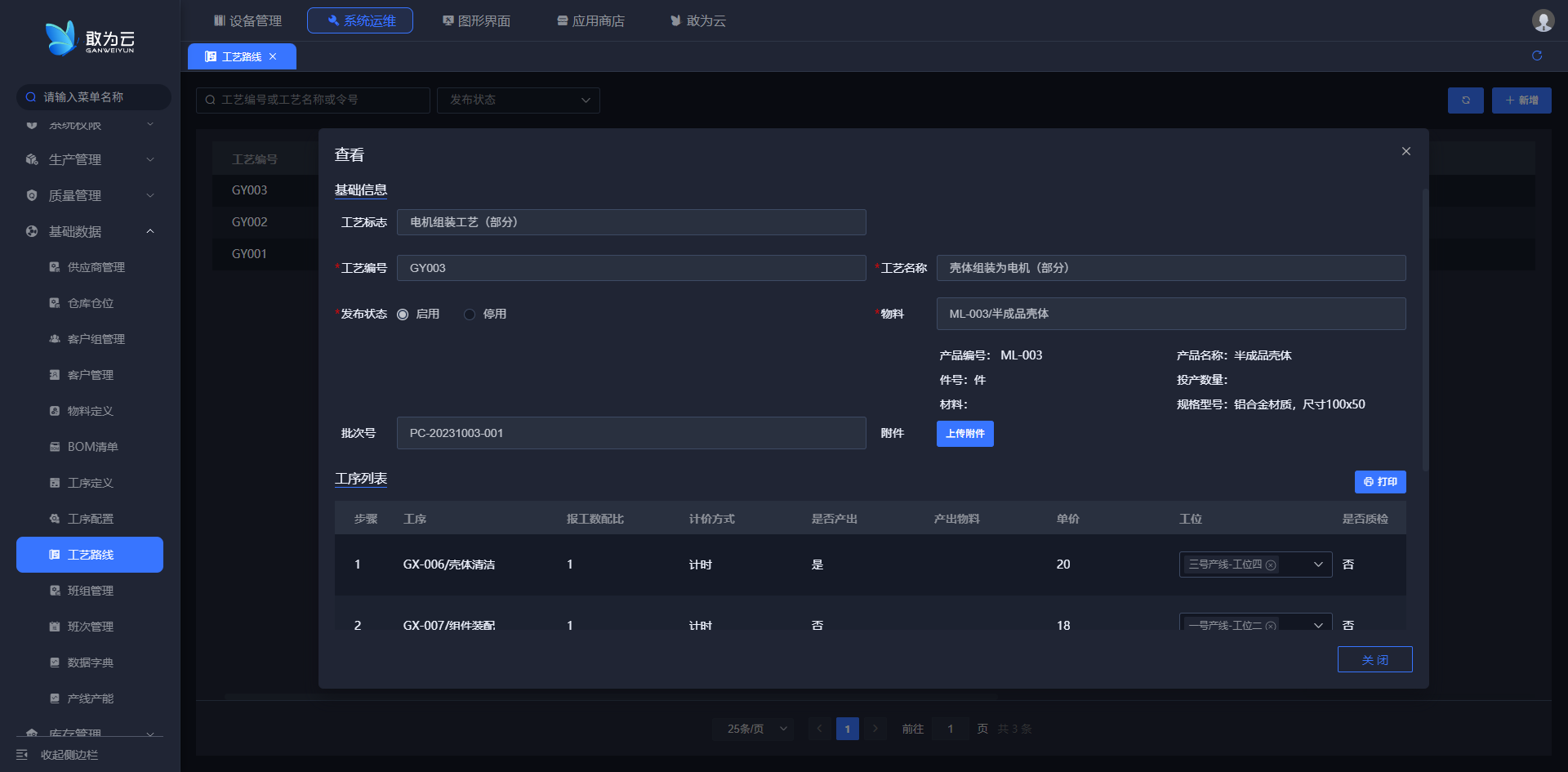The height and width of the screenshot is (772, 1568).
Task: Click the 批次号 input field
Action: [x=630, y=433]
